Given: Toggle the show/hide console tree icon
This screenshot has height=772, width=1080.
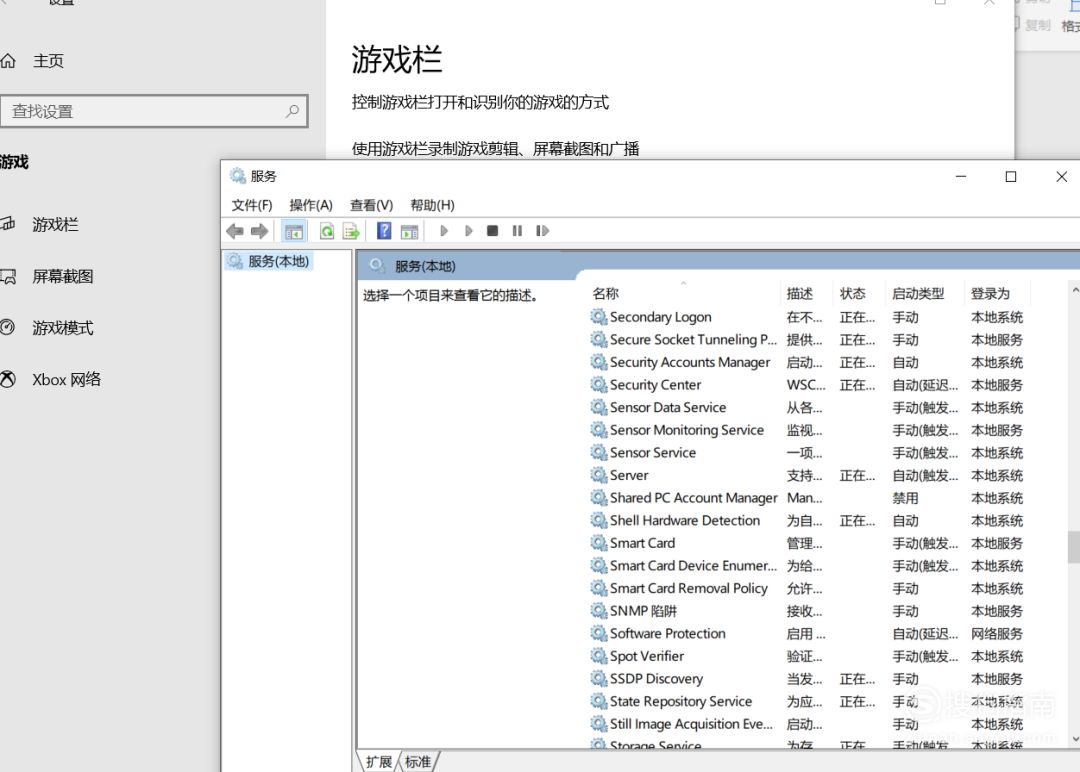Looking at the screenshot, I should pyautogui.click(x=294, y=231).
